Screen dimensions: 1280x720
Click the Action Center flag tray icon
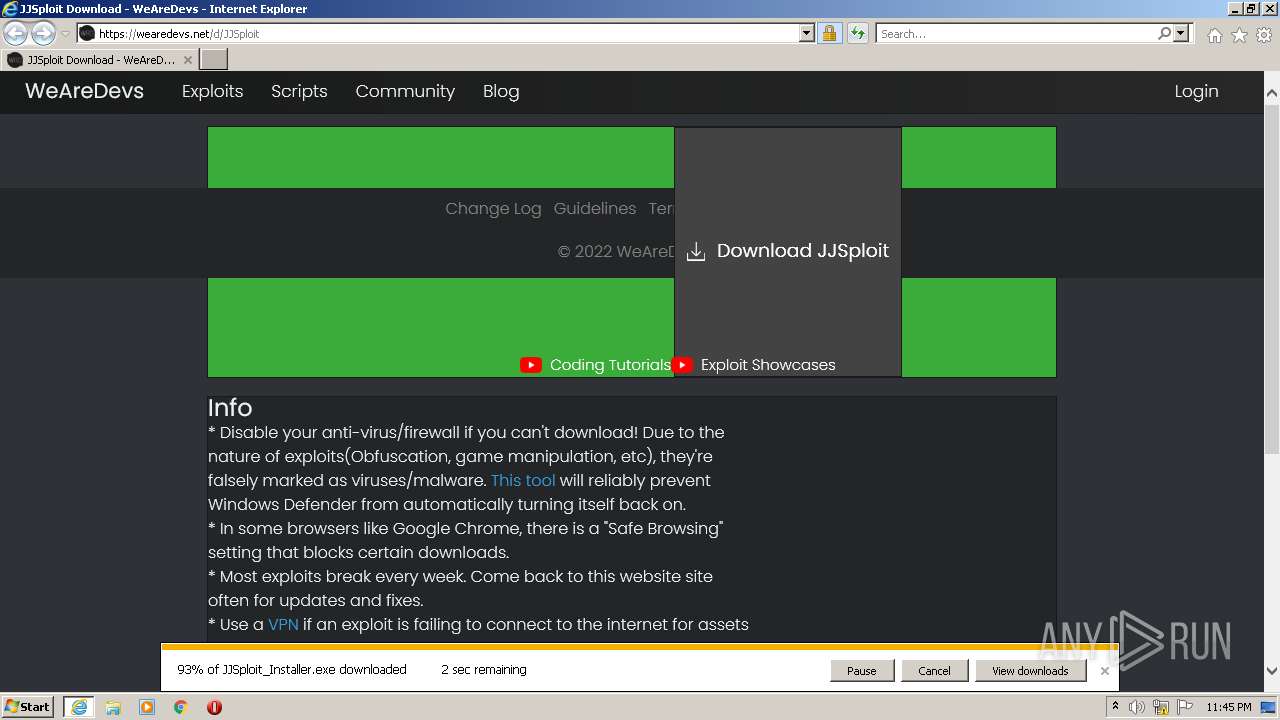1185,707
